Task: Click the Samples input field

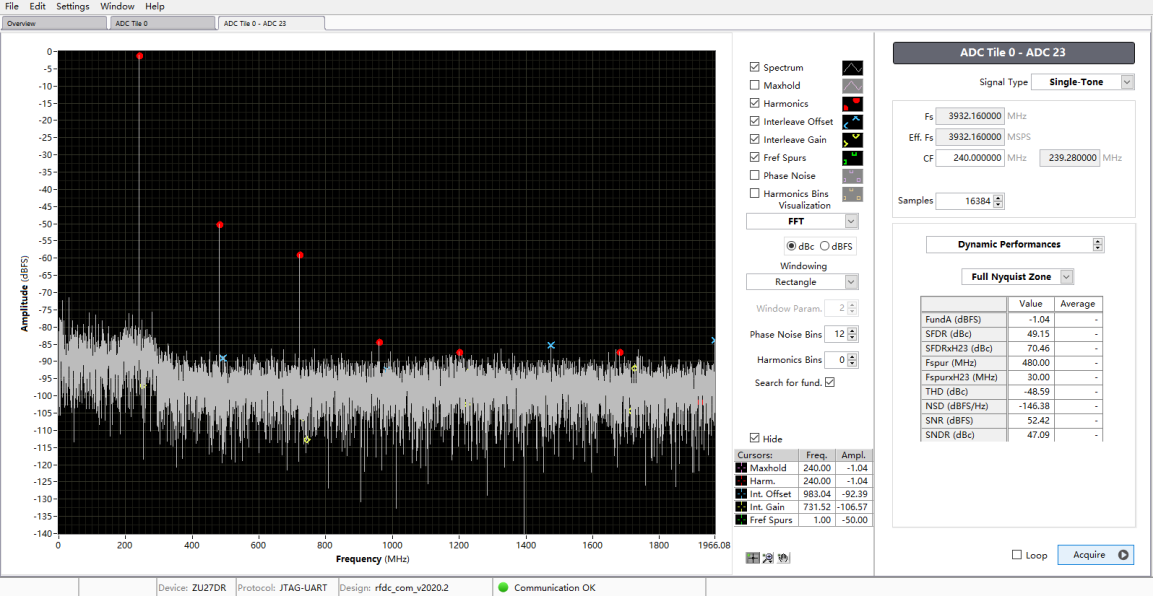Action: [x=963, y=201]
